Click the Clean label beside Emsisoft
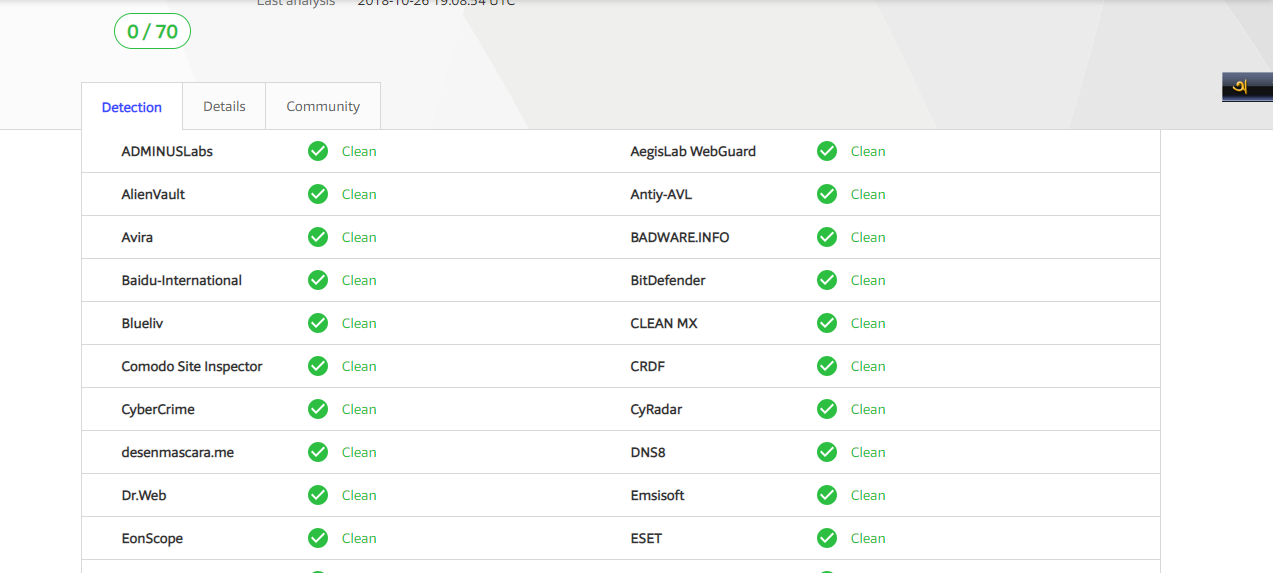 [x=868, y=495]
